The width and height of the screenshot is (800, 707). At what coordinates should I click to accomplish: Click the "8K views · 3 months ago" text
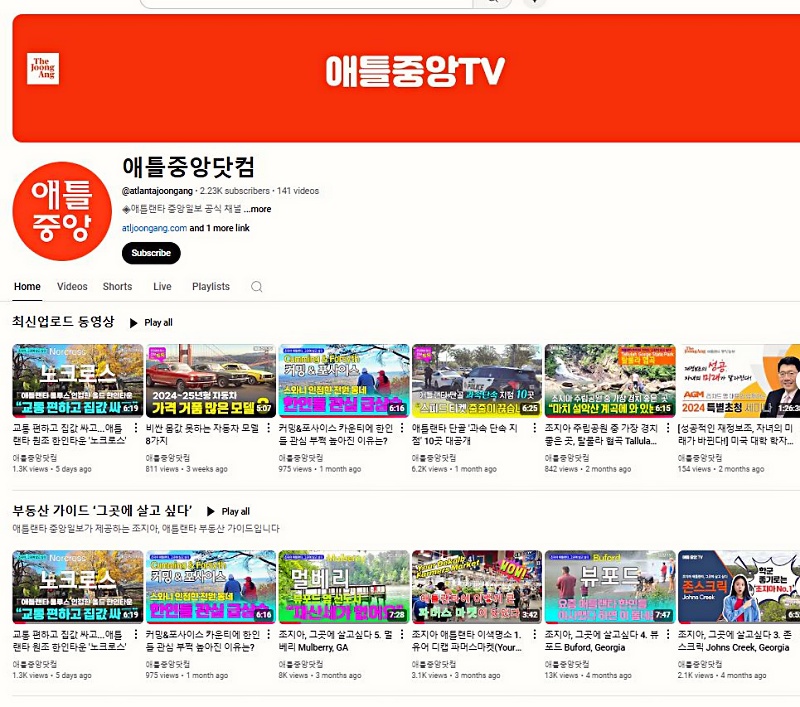click(320, 675)
